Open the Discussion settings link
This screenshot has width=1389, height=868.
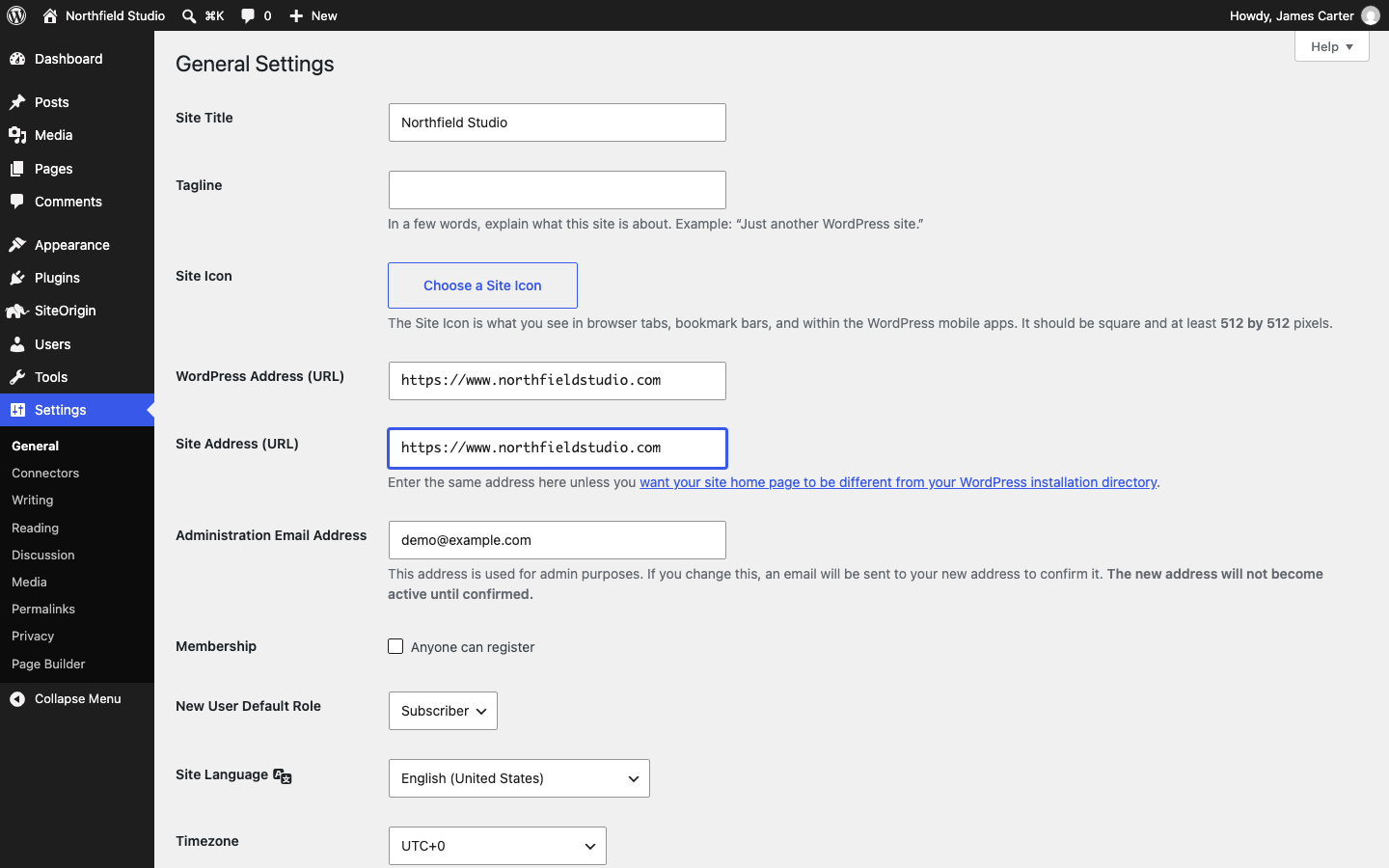coord(43,556)
